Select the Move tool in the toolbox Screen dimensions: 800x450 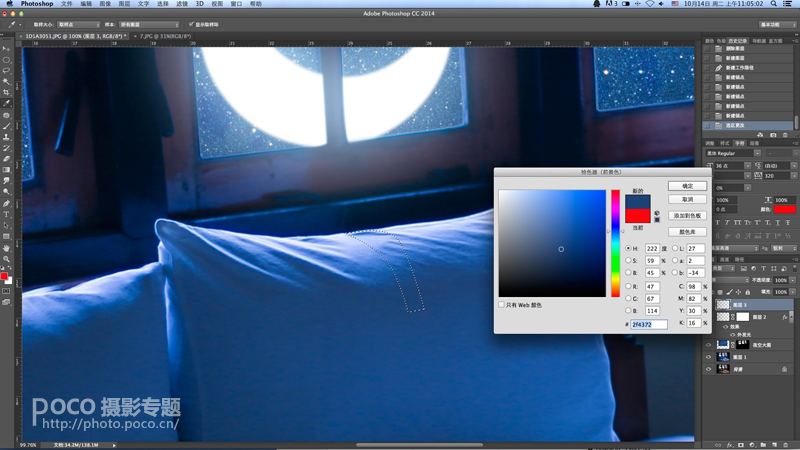pos(6,49)
